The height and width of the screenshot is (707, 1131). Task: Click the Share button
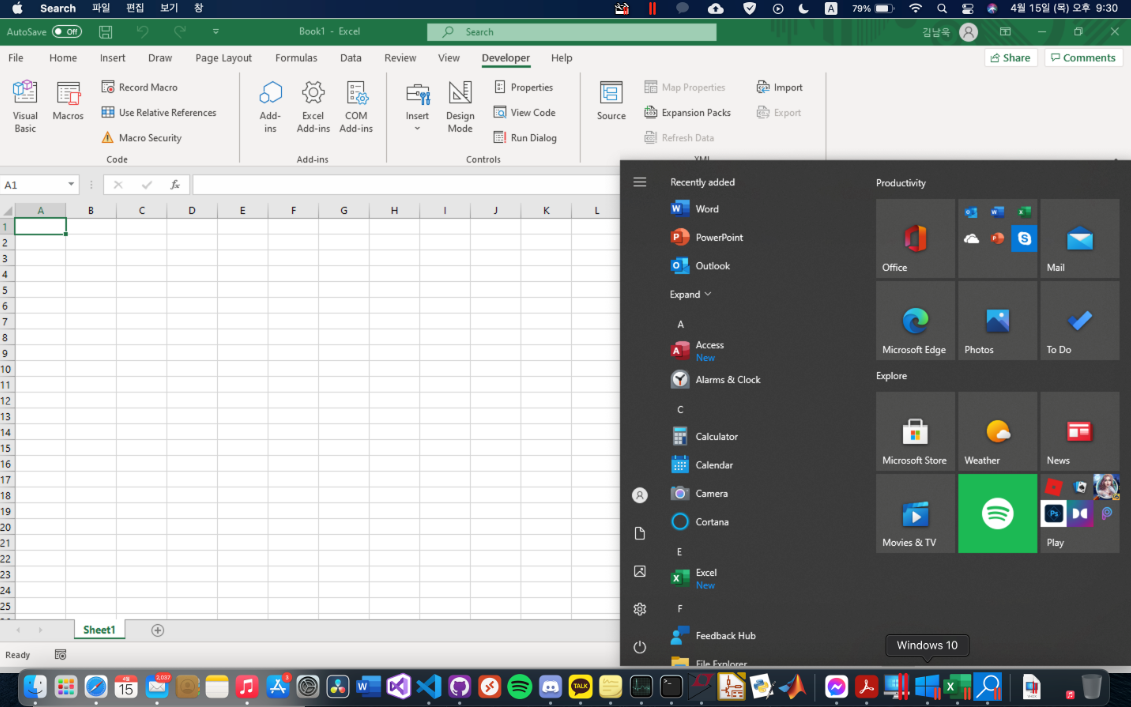tap(1011, 58)
